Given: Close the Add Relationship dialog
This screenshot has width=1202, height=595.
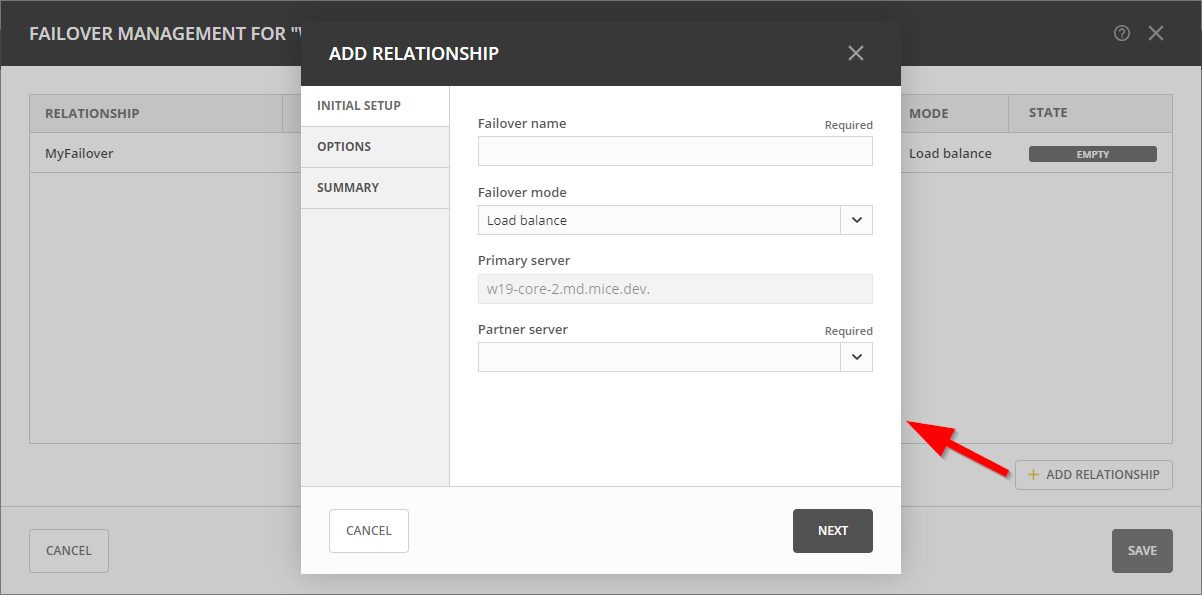Looking at the screenshot, I should click(856, 53).
